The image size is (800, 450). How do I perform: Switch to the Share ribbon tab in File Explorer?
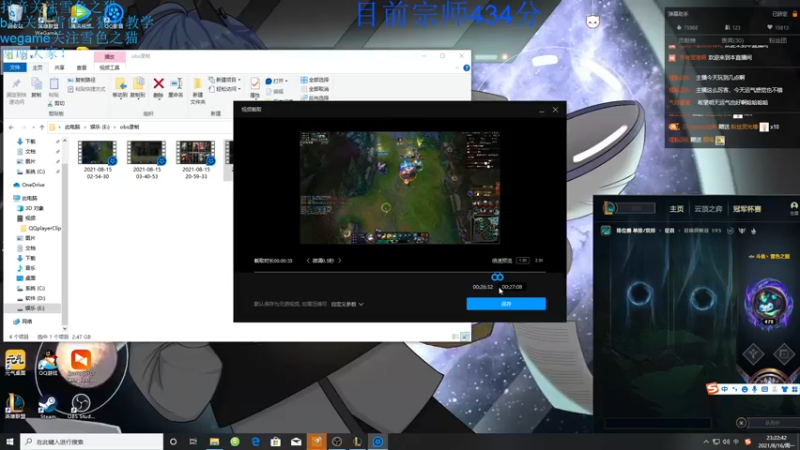[60, 67]
